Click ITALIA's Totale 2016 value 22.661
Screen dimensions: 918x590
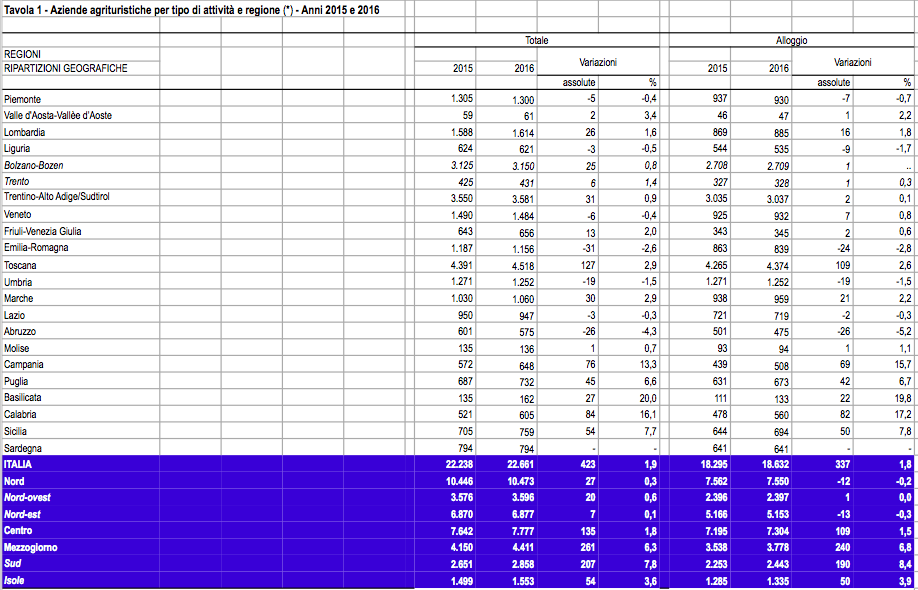click(520, 464)
